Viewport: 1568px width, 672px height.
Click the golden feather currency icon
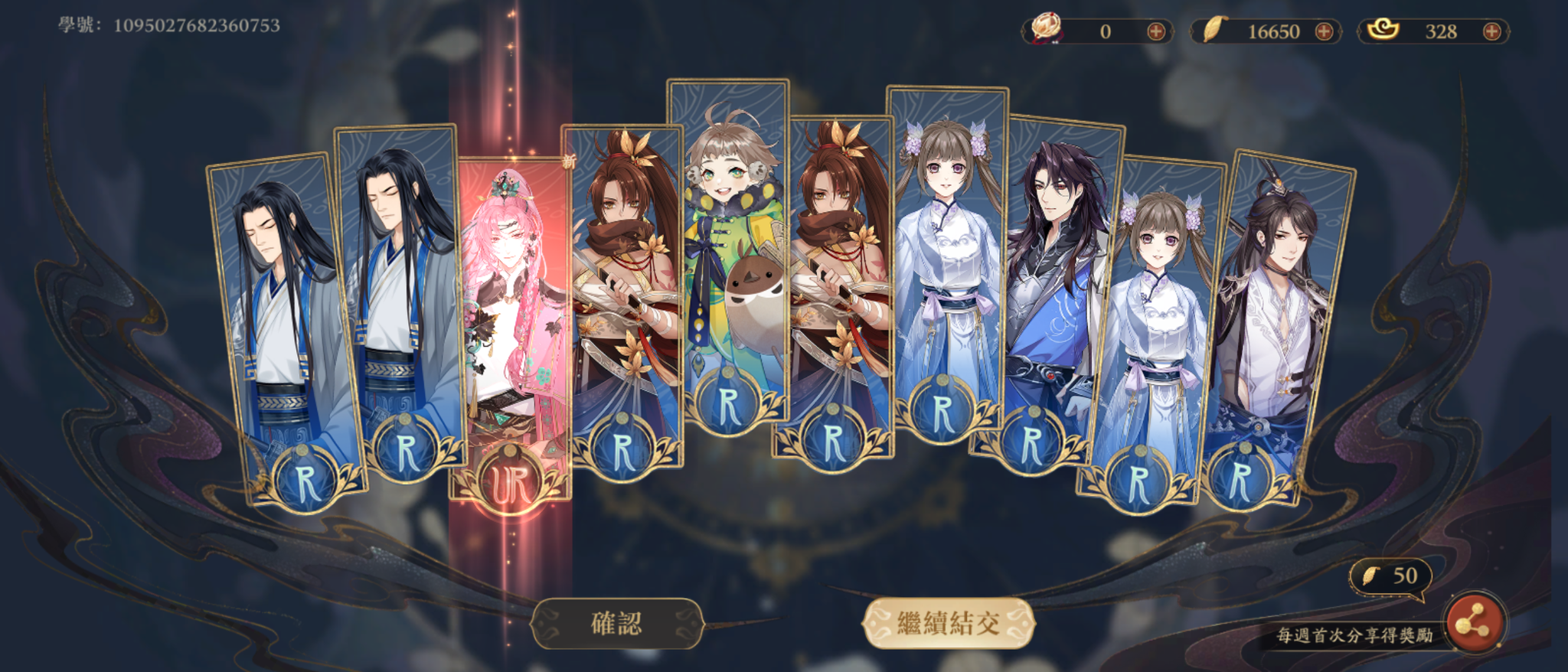(x=1213, y=30)
